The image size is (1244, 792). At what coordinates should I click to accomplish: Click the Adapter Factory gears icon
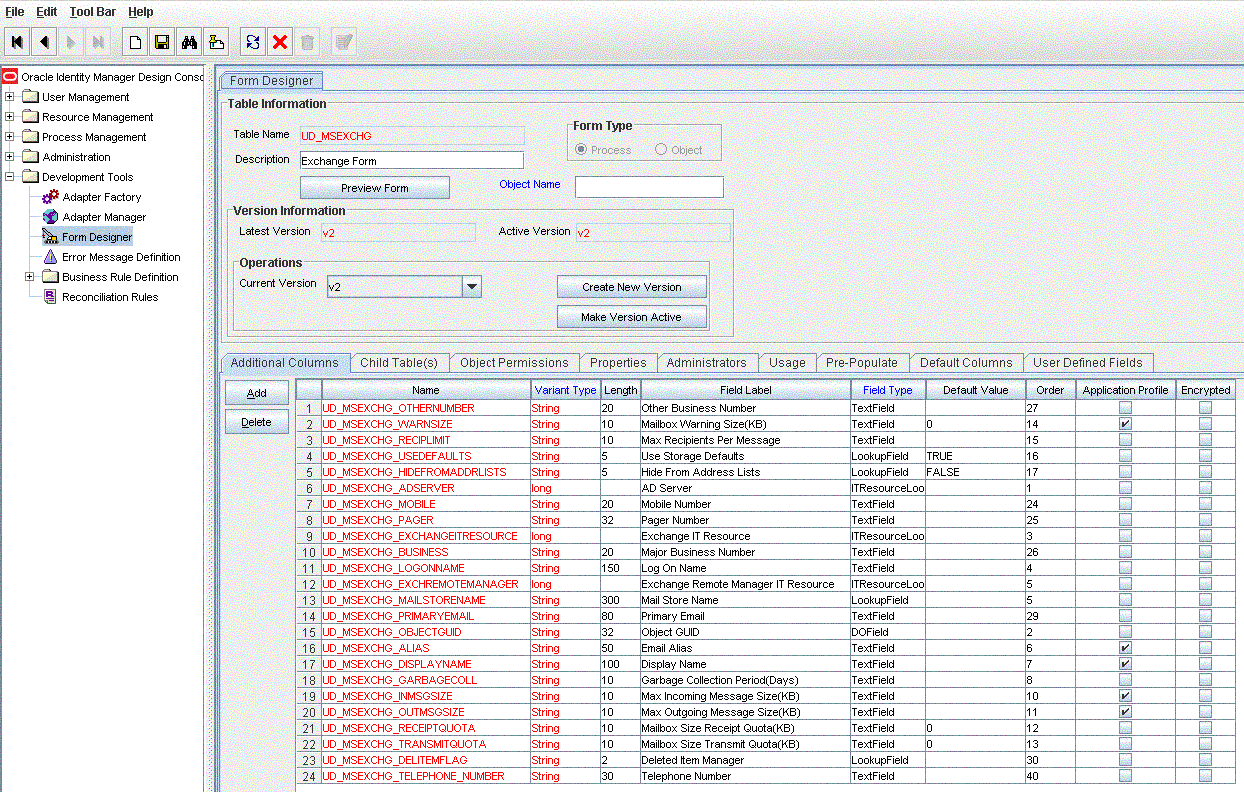coord(50,197)
